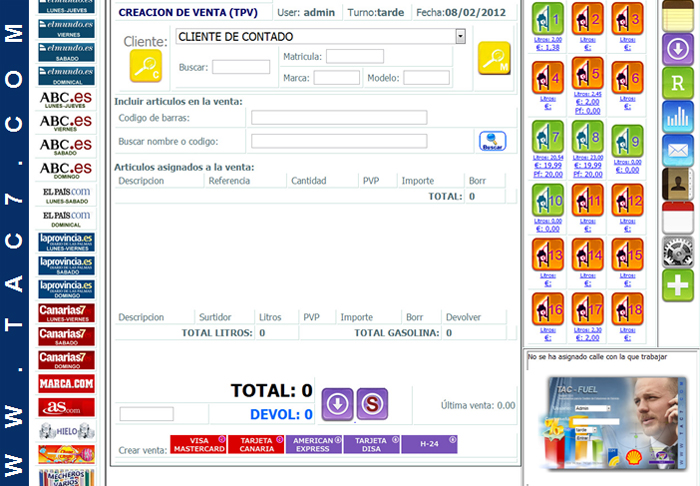
Task: Add Canarias7 LUNES-VIERNES product
Action: click(x=67, y=313)
